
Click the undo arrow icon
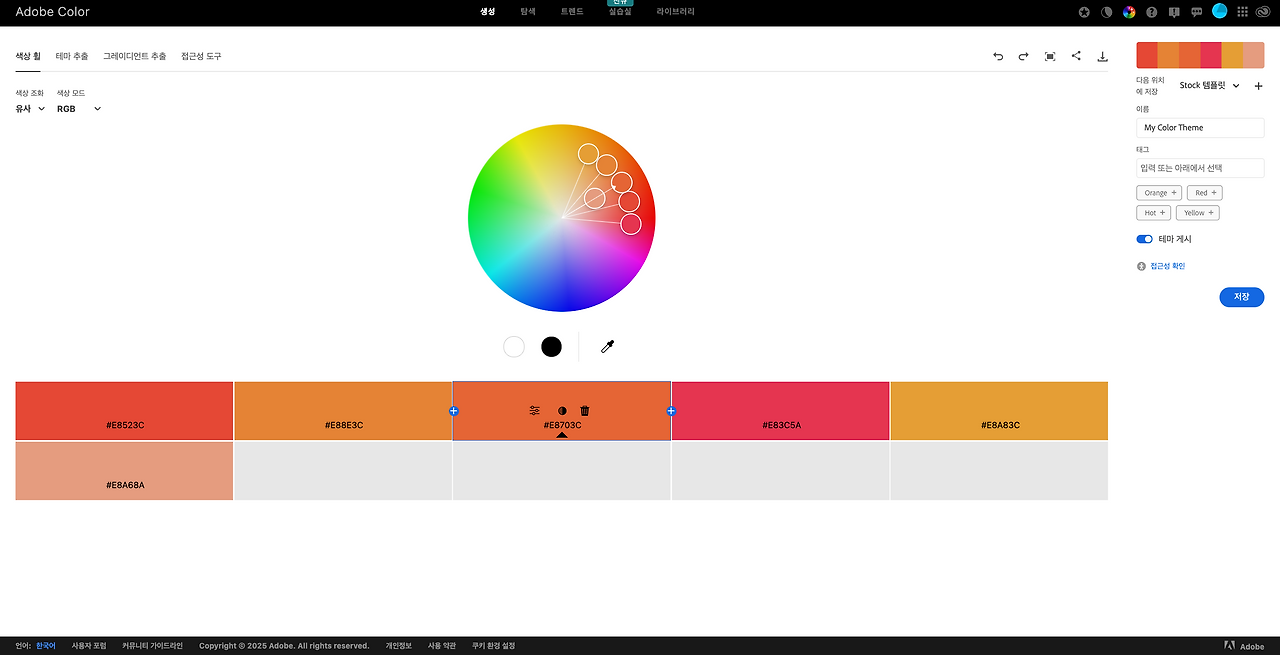tap(998, 57)
